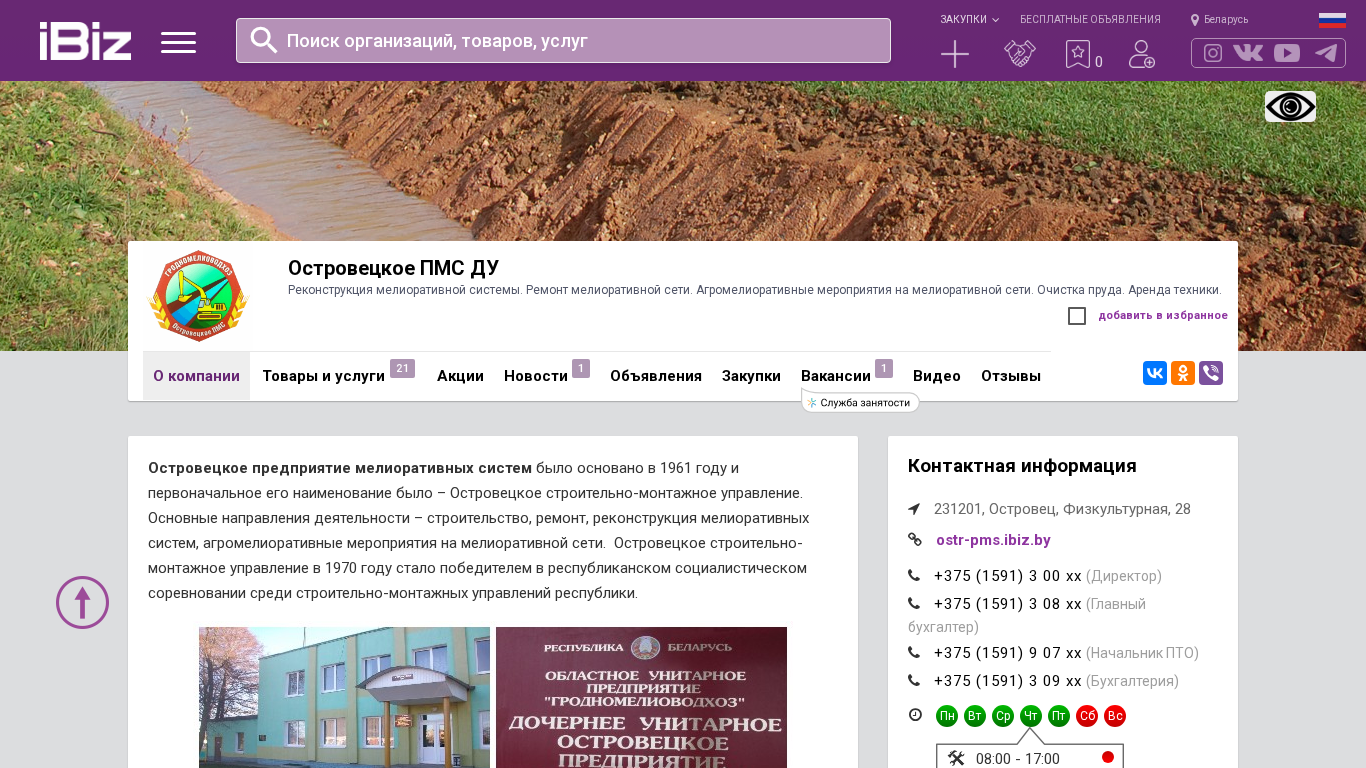Focus the organization search field

click(x=563, y=40)
